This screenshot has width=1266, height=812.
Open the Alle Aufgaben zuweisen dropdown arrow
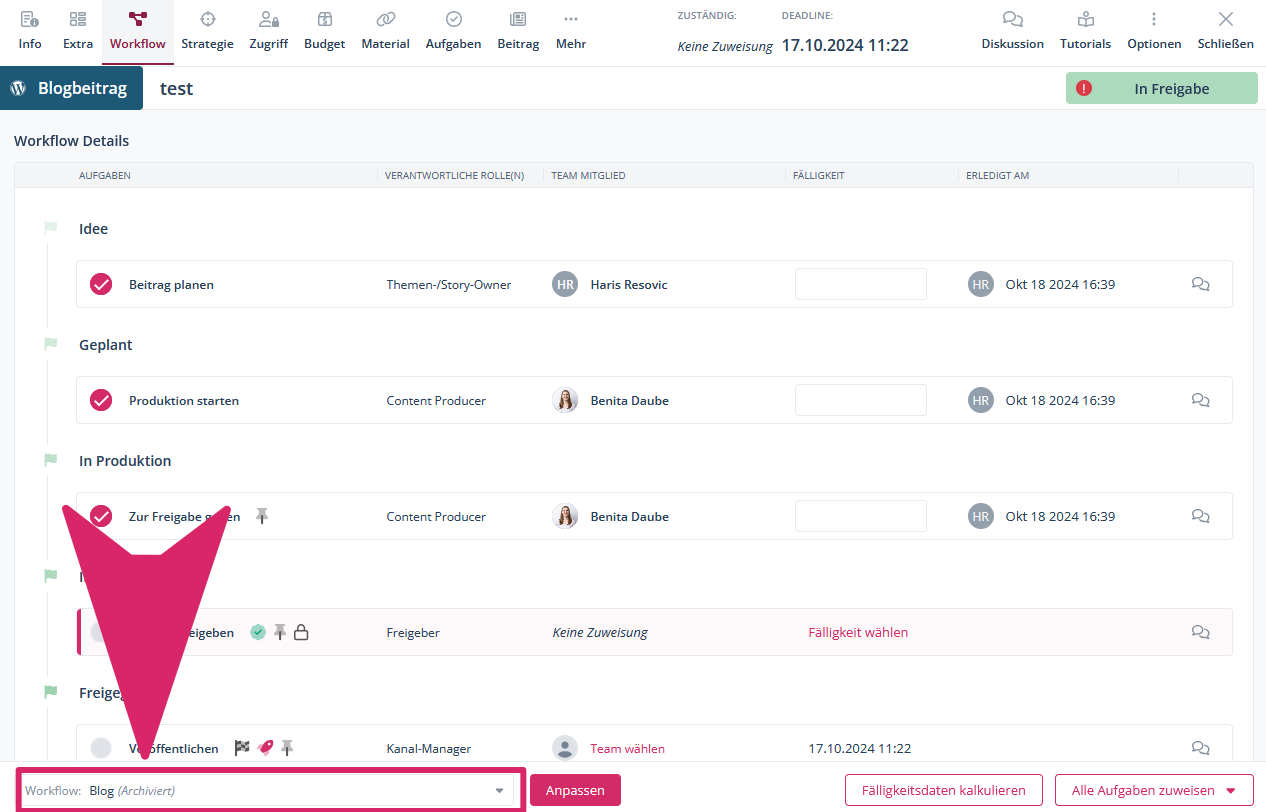(x=1231, y=791)
